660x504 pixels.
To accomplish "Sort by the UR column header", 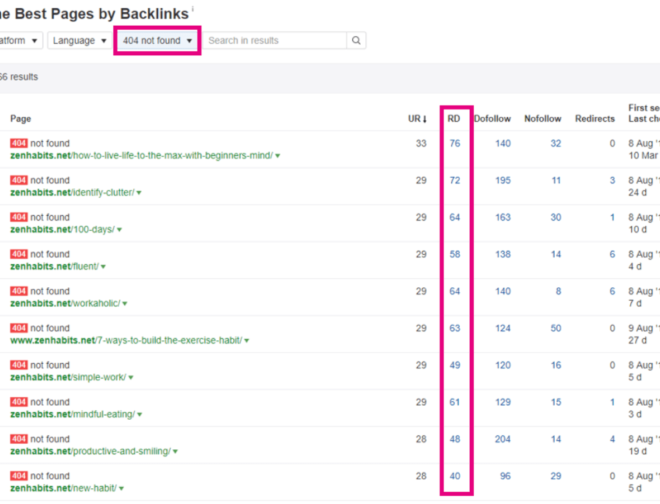I will [x=417, y=119].
